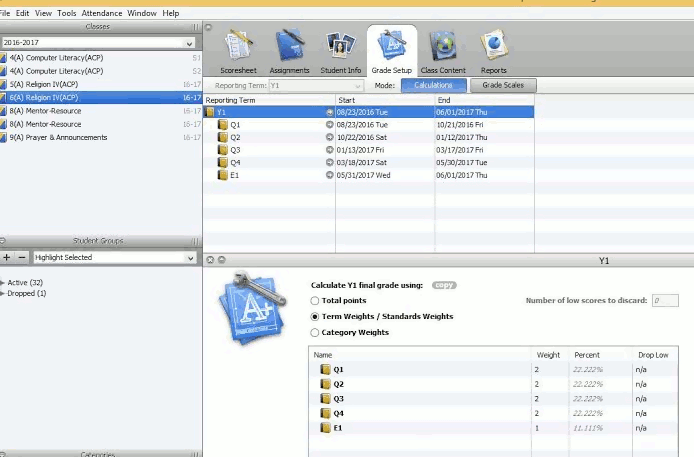Open the Tools menu
The width and height of the screenshot is (694, 457).
pyautogui.click(x=66, y=13)
